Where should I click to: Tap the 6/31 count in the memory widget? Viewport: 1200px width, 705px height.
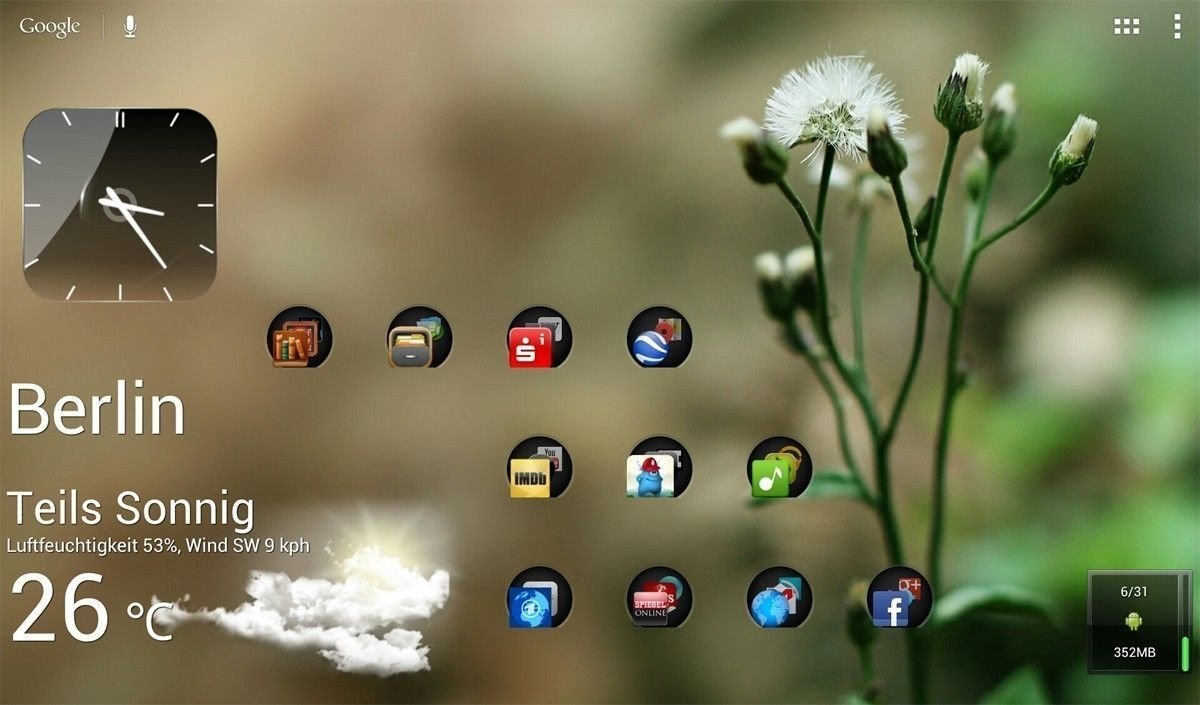(1134, 591)
